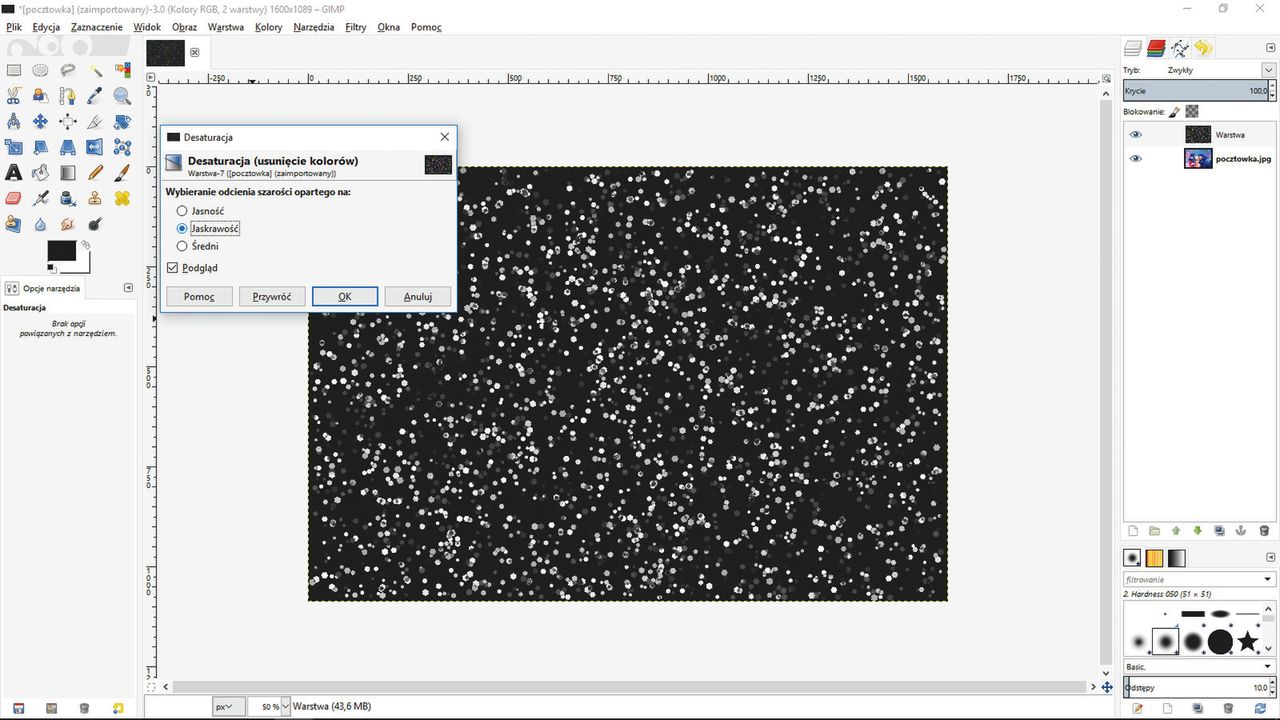Select the Paths pen tool
Screen dimensions: 1280x720
tap(68, 96)
